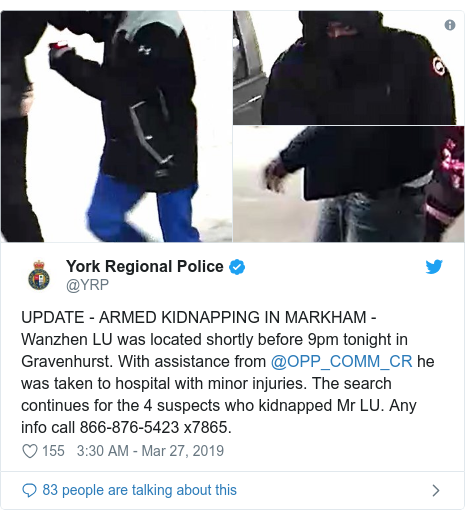
Task: Expand the conversation with the right chevron
Action: pos(436,490)
